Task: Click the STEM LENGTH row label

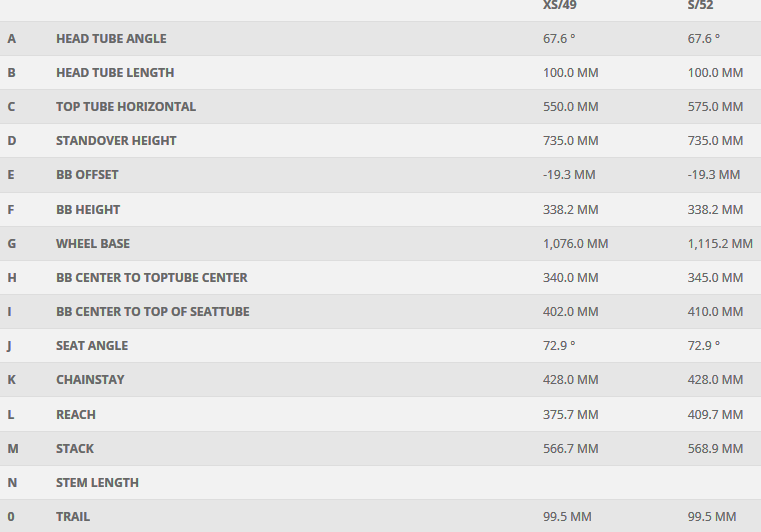Action: pyautogui.click(x=97, y=483)
